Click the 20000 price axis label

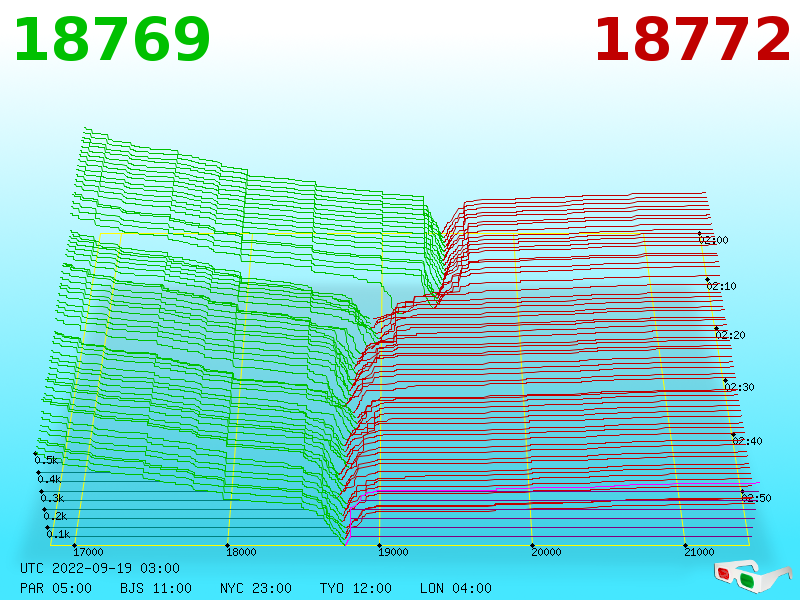tap(546, 552)
